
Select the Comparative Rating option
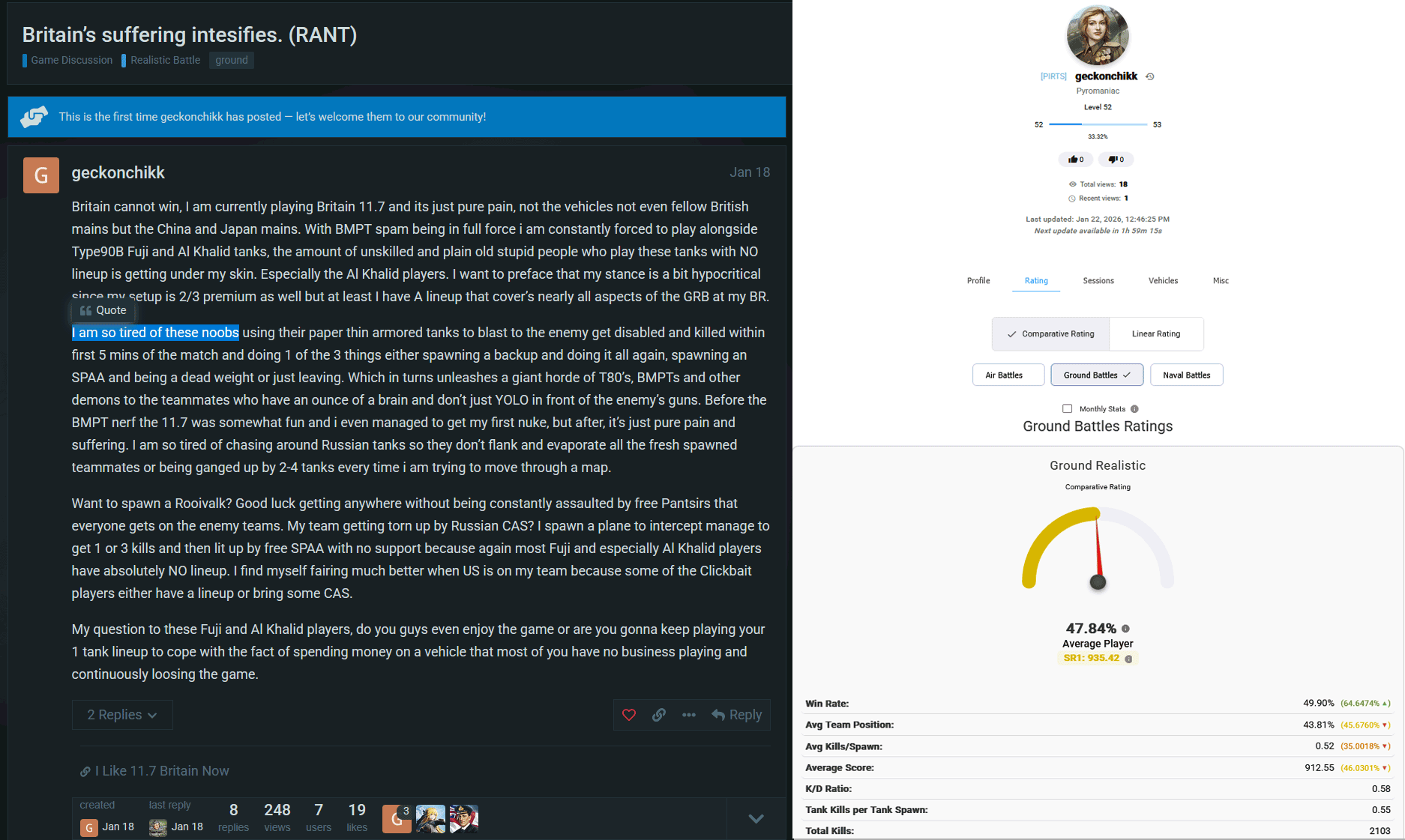[1051, 334]
